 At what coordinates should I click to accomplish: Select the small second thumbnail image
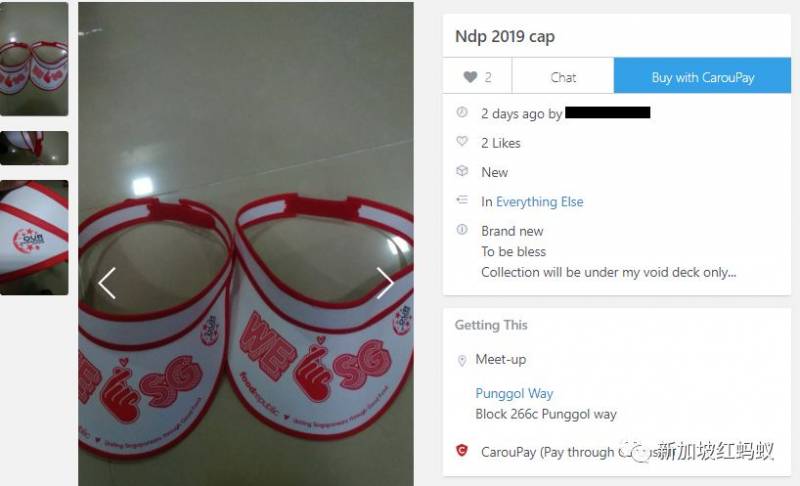(34, 148)
